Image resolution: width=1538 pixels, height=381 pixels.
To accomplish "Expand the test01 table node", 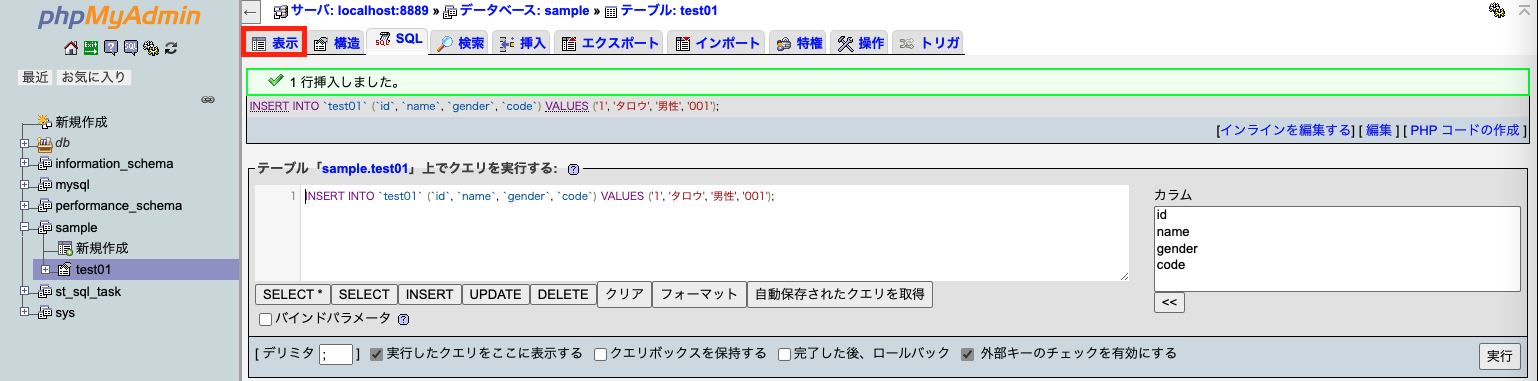I will (45, 270).
